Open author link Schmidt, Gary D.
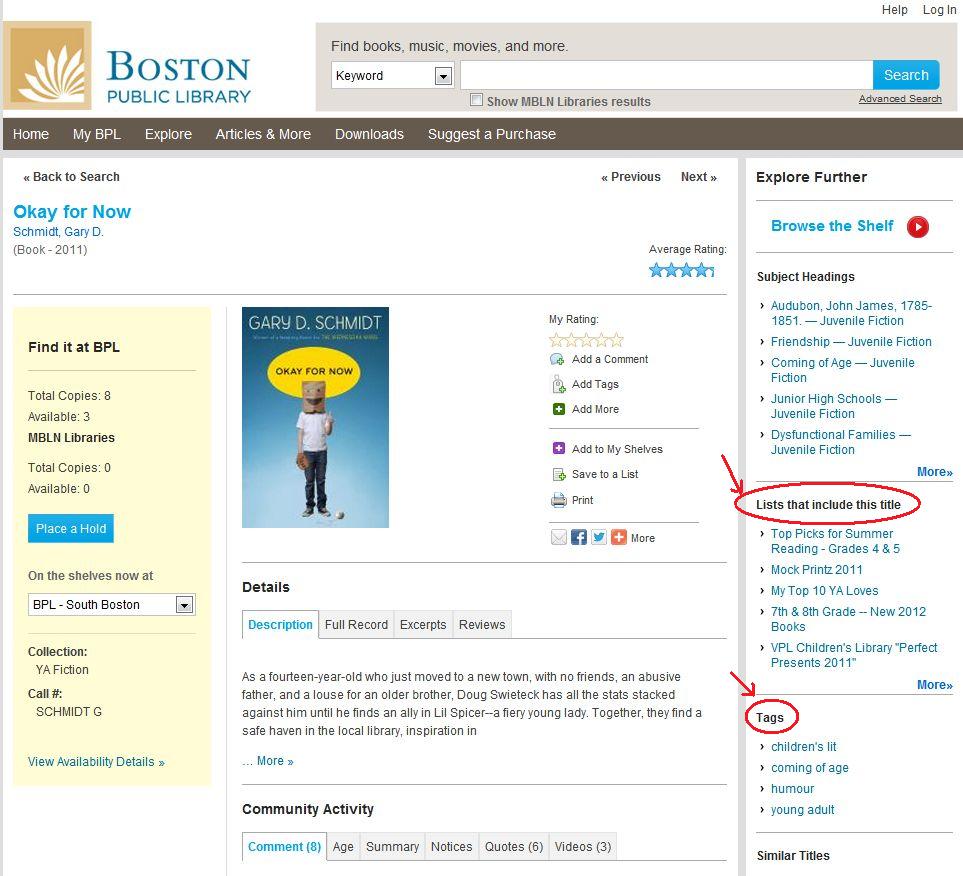This screenshot has width=963, height=876. pyautogui.click(x=58, y=232)
